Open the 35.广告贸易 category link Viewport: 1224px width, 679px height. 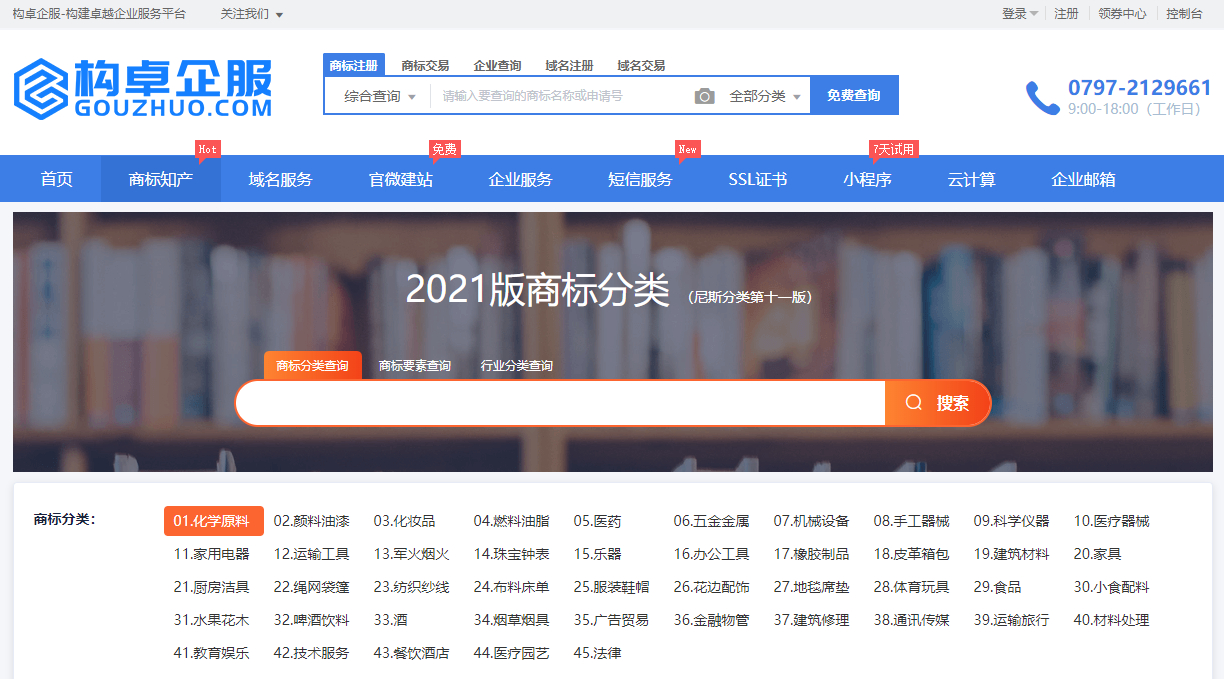(x=611, y=620)
